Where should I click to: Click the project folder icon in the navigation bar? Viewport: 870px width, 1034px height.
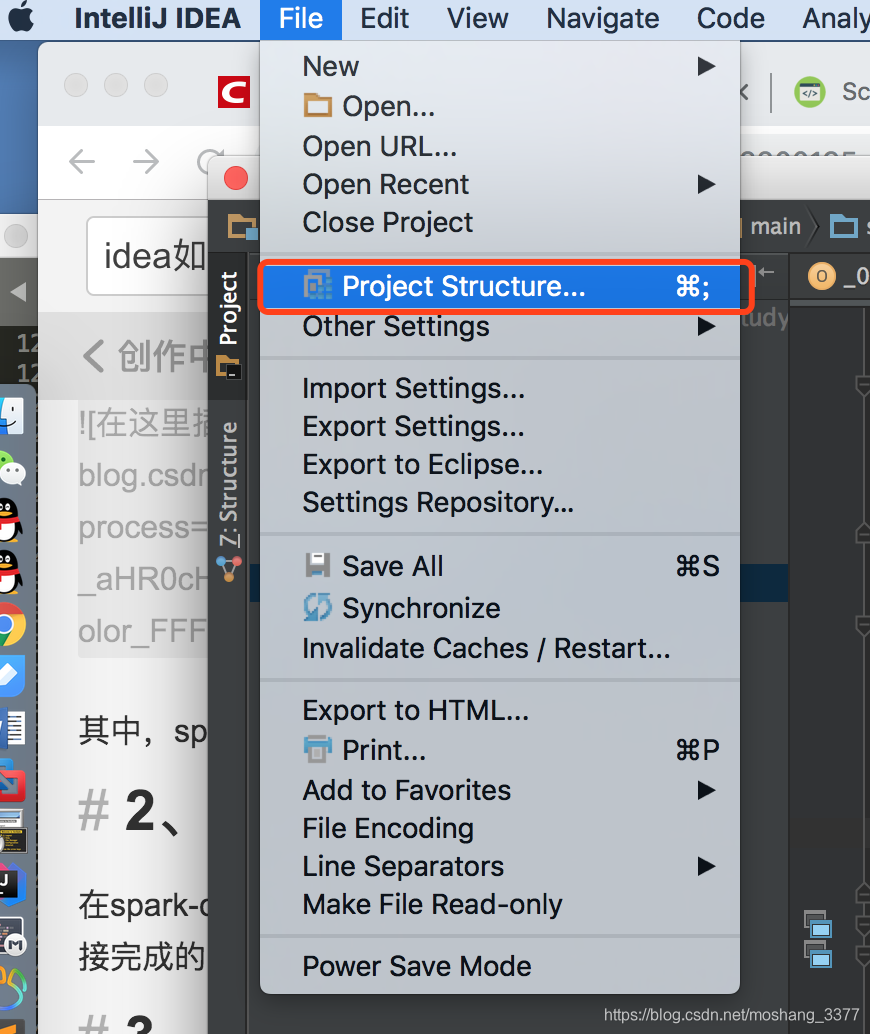[x=242, y=226]
